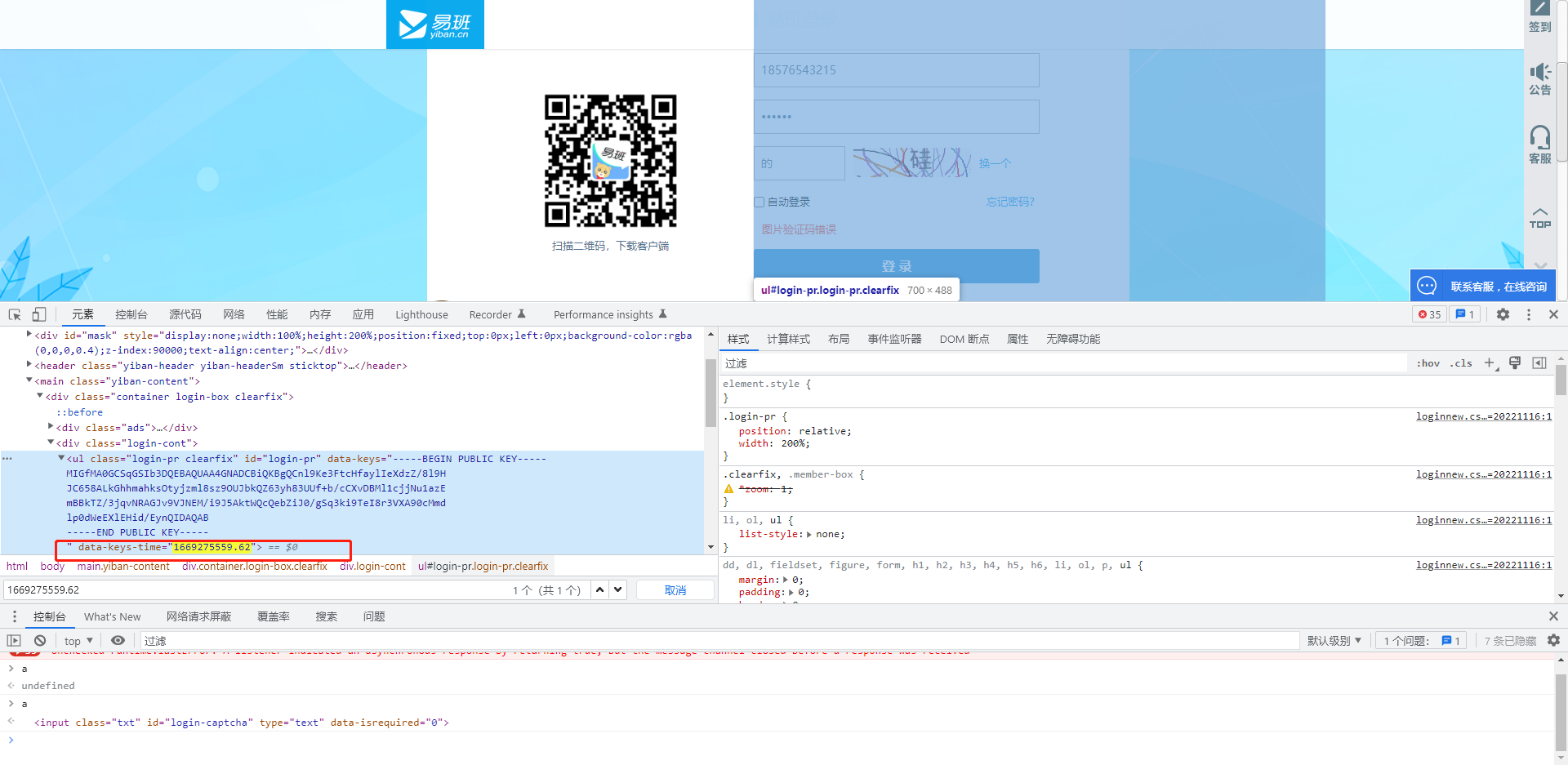The image size is (1568, 765).
Task: Click the 忘记密码? forgot password link
Action: click(x=1010, y=202)
